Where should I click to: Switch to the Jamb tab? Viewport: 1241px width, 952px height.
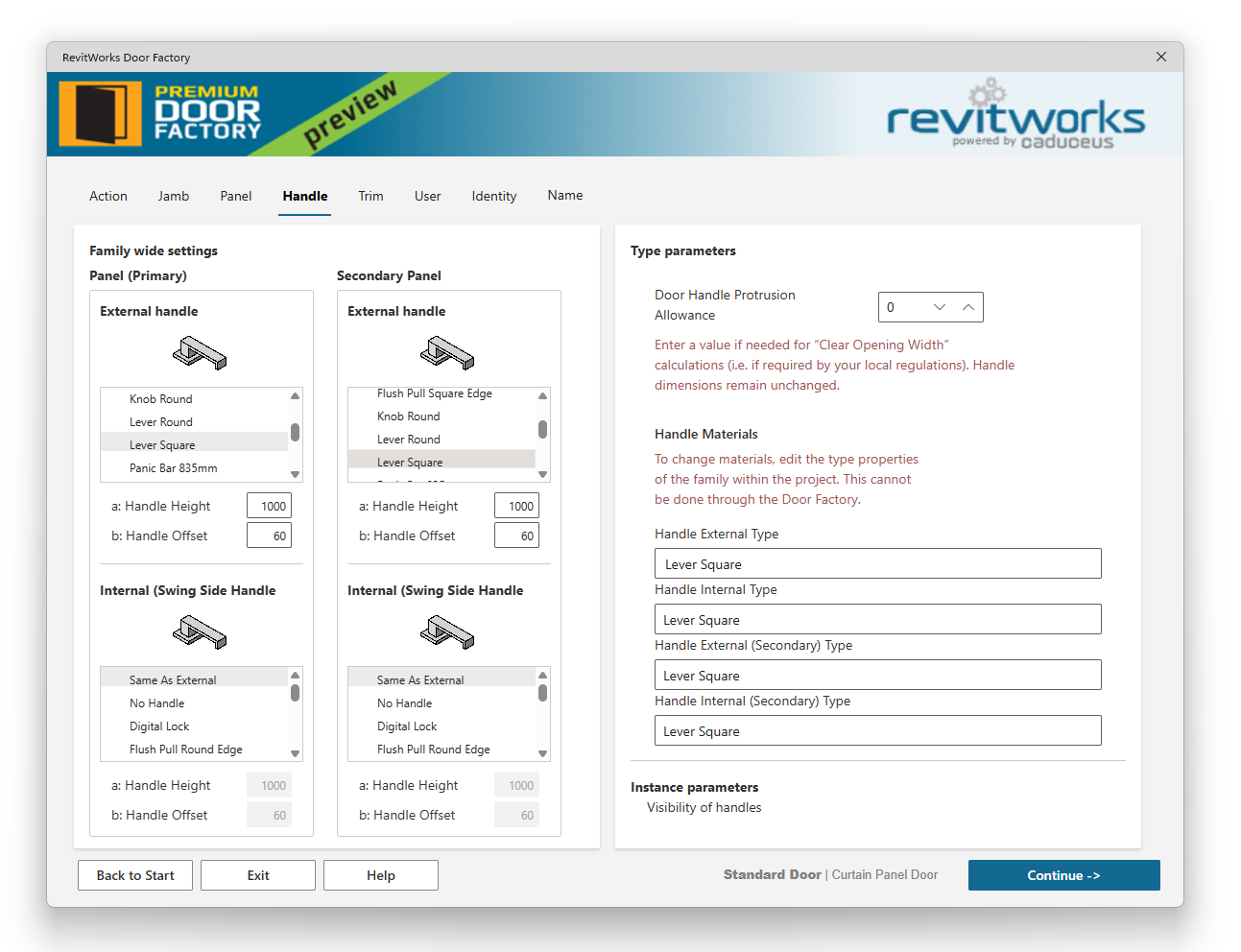(x=174, y=196)
